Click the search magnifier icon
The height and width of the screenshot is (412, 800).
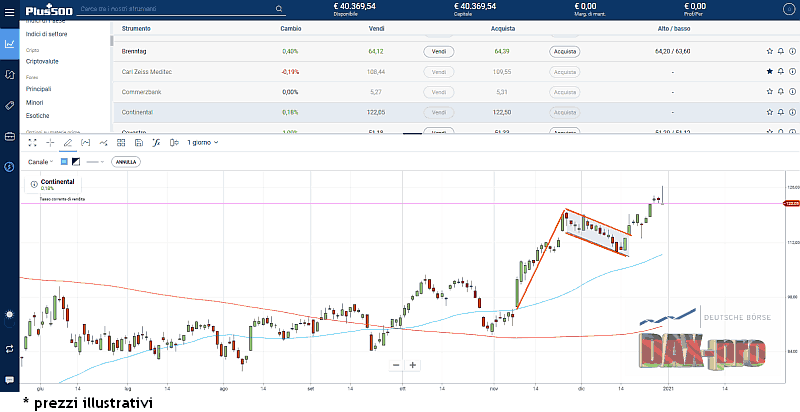279,9
